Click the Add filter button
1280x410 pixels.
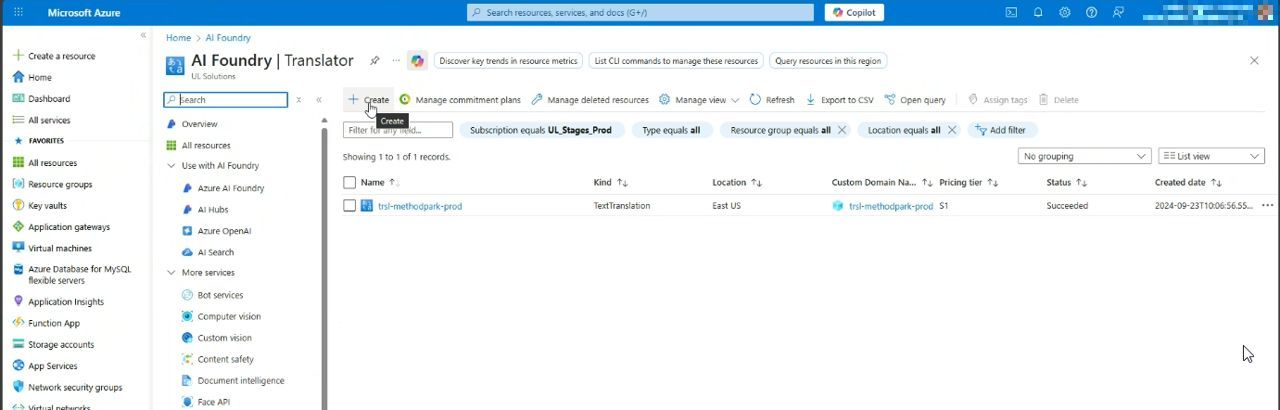pyautogui.click(x=1002, y=130)
